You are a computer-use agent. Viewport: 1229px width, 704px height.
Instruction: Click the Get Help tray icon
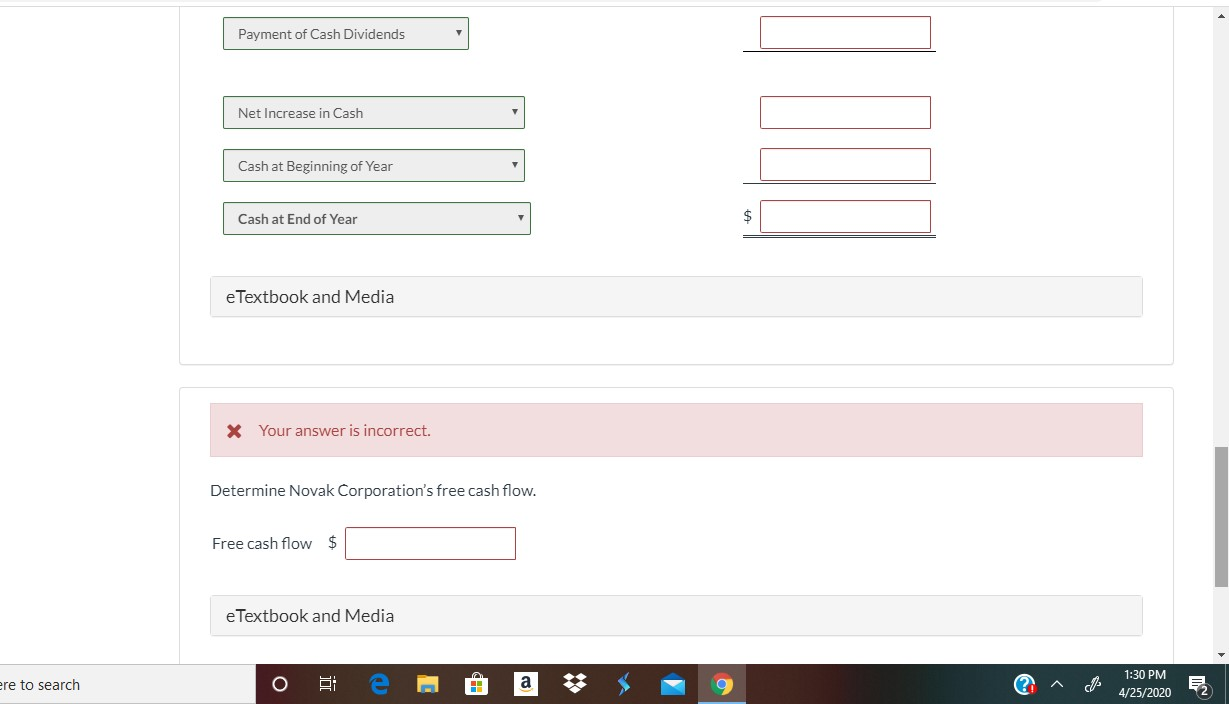pos(1025,685)
